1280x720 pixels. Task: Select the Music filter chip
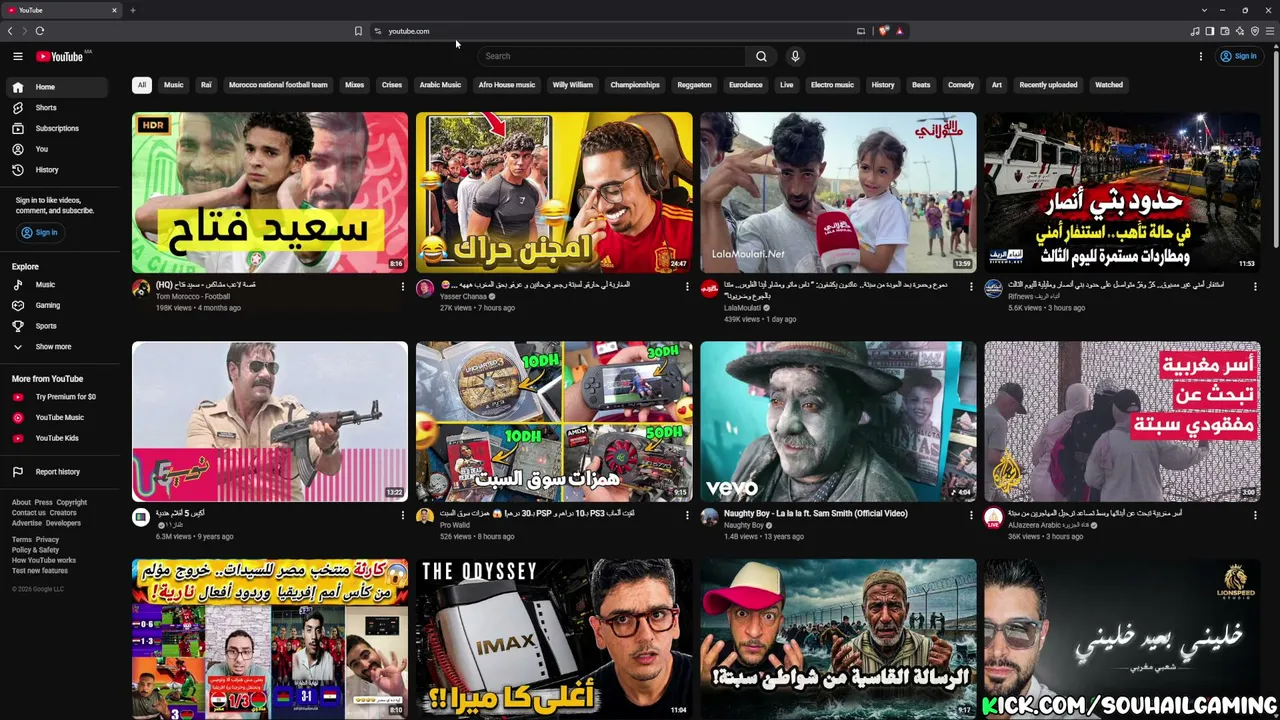pos(174,85)
